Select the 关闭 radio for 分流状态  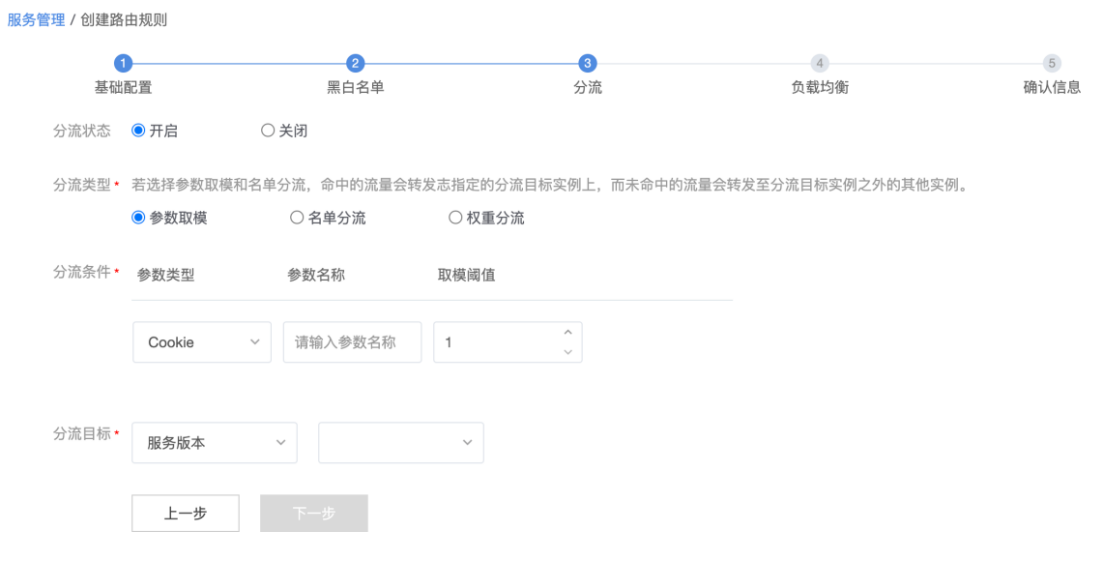click(267, 130)
